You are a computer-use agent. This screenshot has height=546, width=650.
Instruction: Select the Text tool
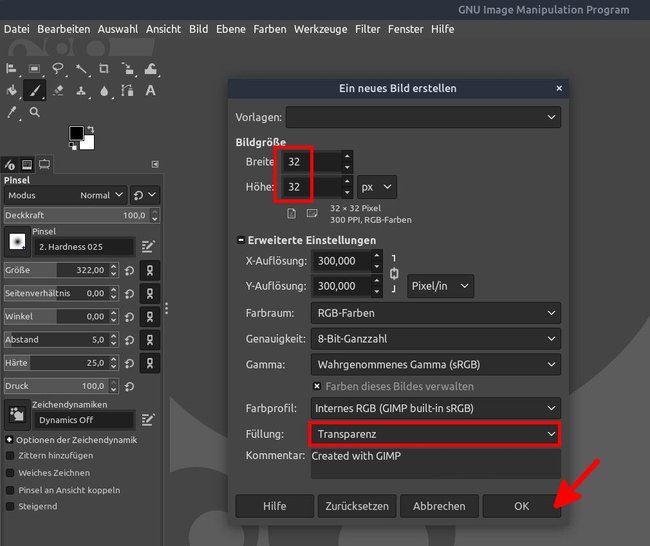(150, 90)
